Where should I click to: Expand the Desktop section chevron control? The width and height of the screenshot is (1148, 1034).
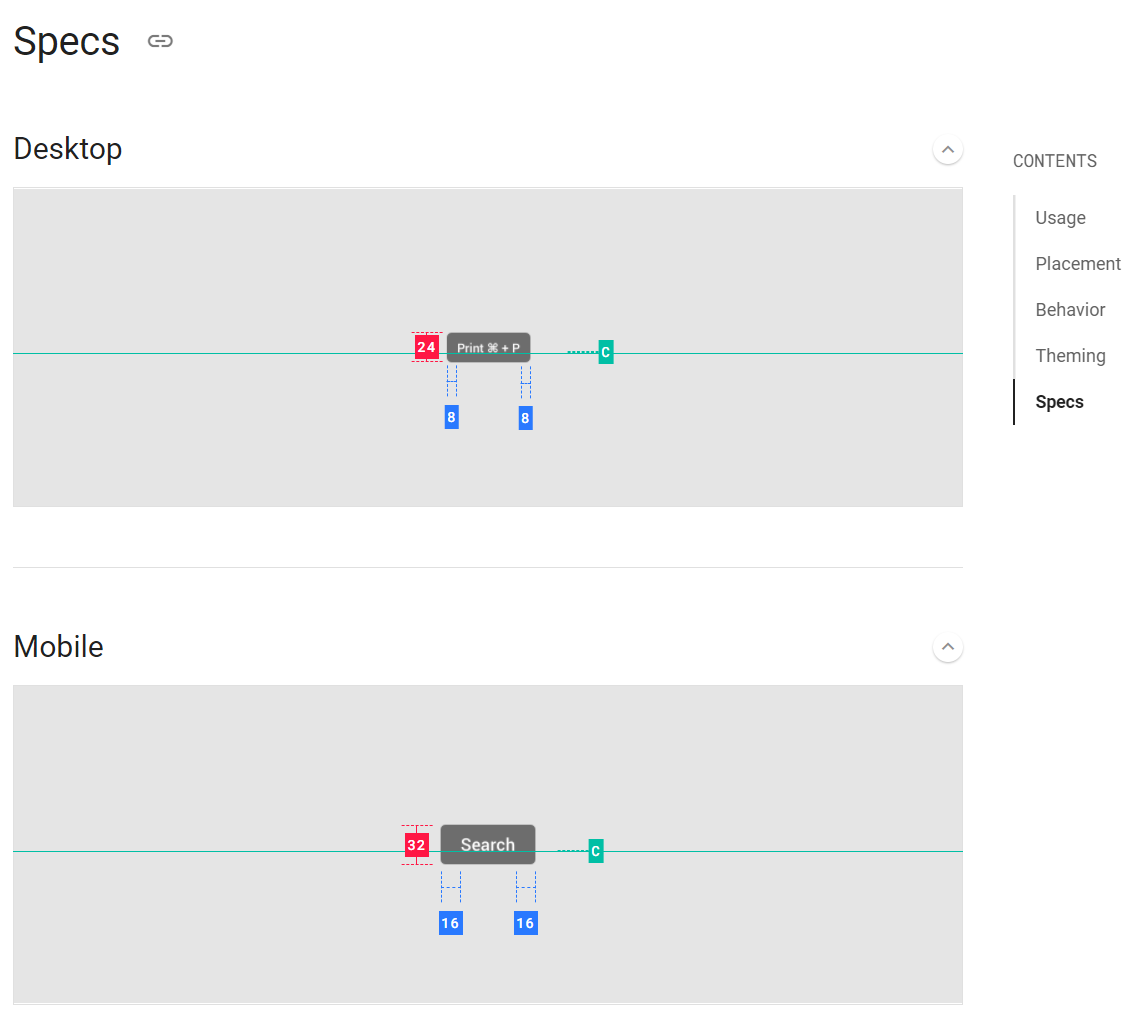(x=947, y=148)
